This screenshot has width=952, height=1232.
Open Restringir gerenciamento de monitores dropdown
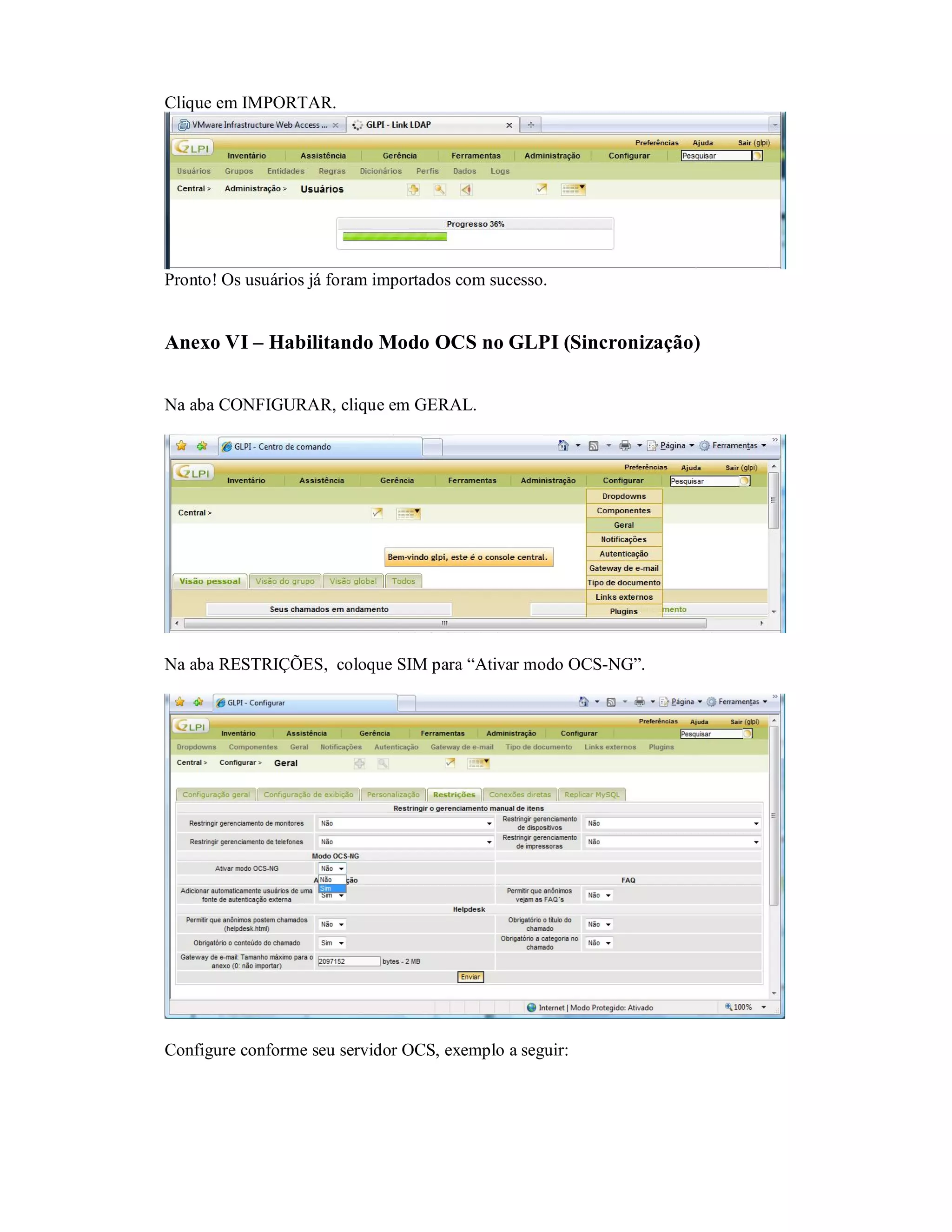pyautogui.click(x=405, y=824)
